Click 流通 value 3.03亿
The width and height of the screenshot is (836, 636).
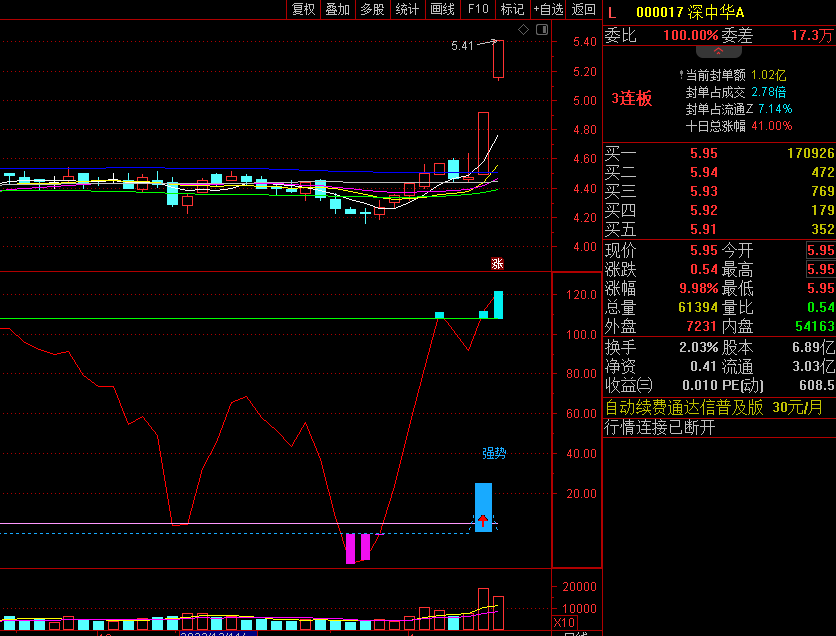814,366
